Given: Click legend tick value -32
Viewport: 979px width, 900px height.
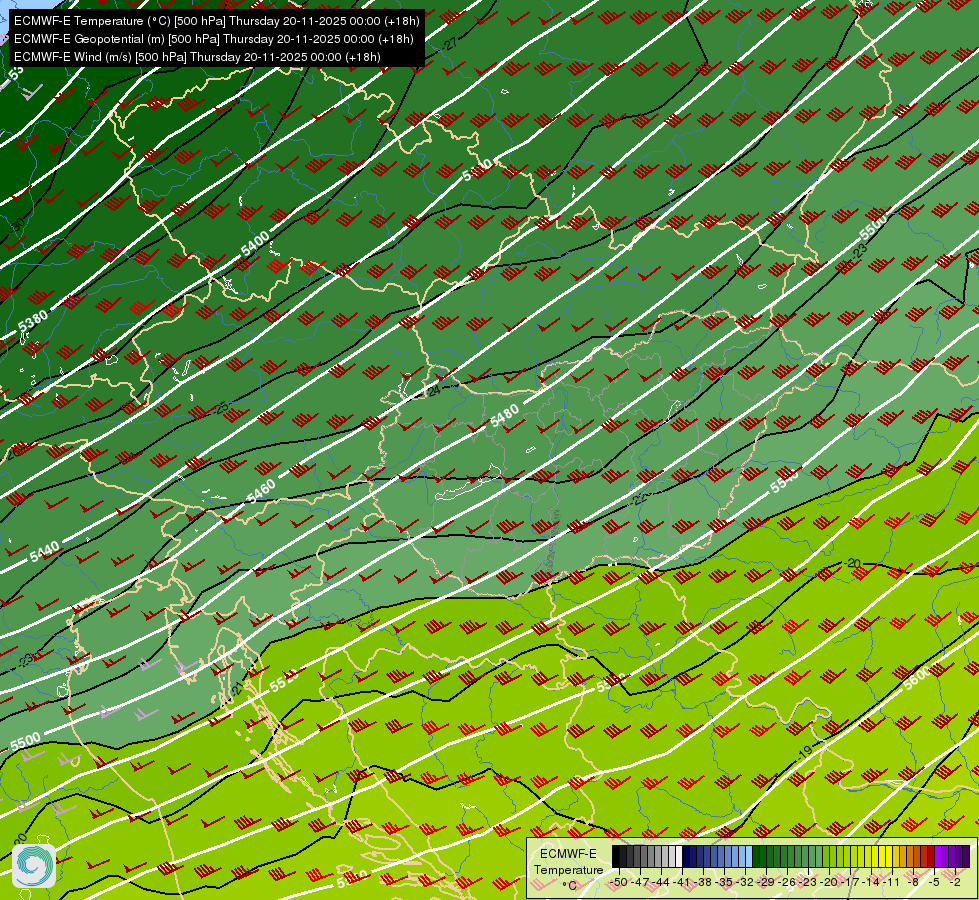Looking at the screenshot, I should point(744,883).
